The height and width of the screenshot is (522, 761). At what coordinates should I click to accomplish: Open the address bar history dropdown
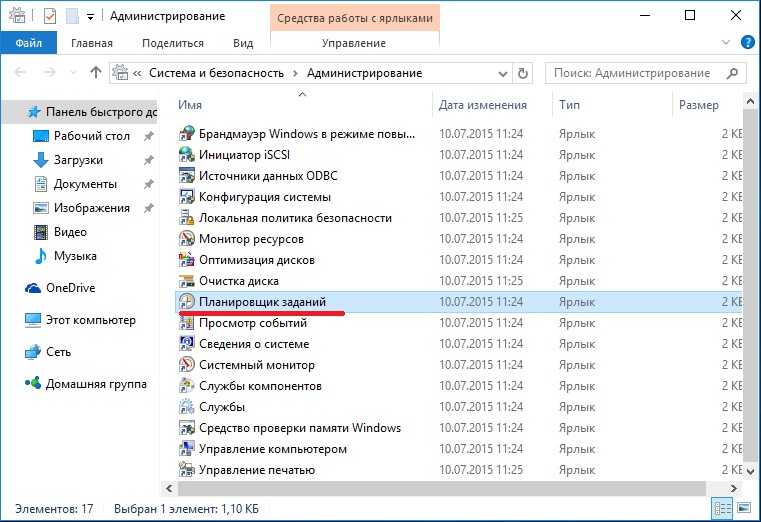tap(503, 74)
